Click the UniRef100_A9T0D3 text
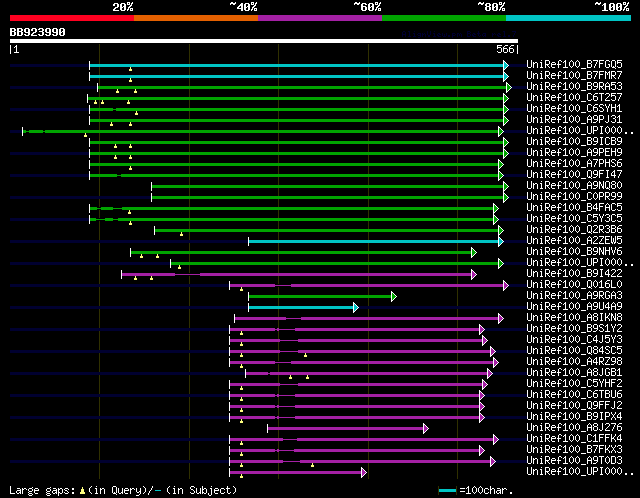640x498 pixels. click(x=574, y=461)
